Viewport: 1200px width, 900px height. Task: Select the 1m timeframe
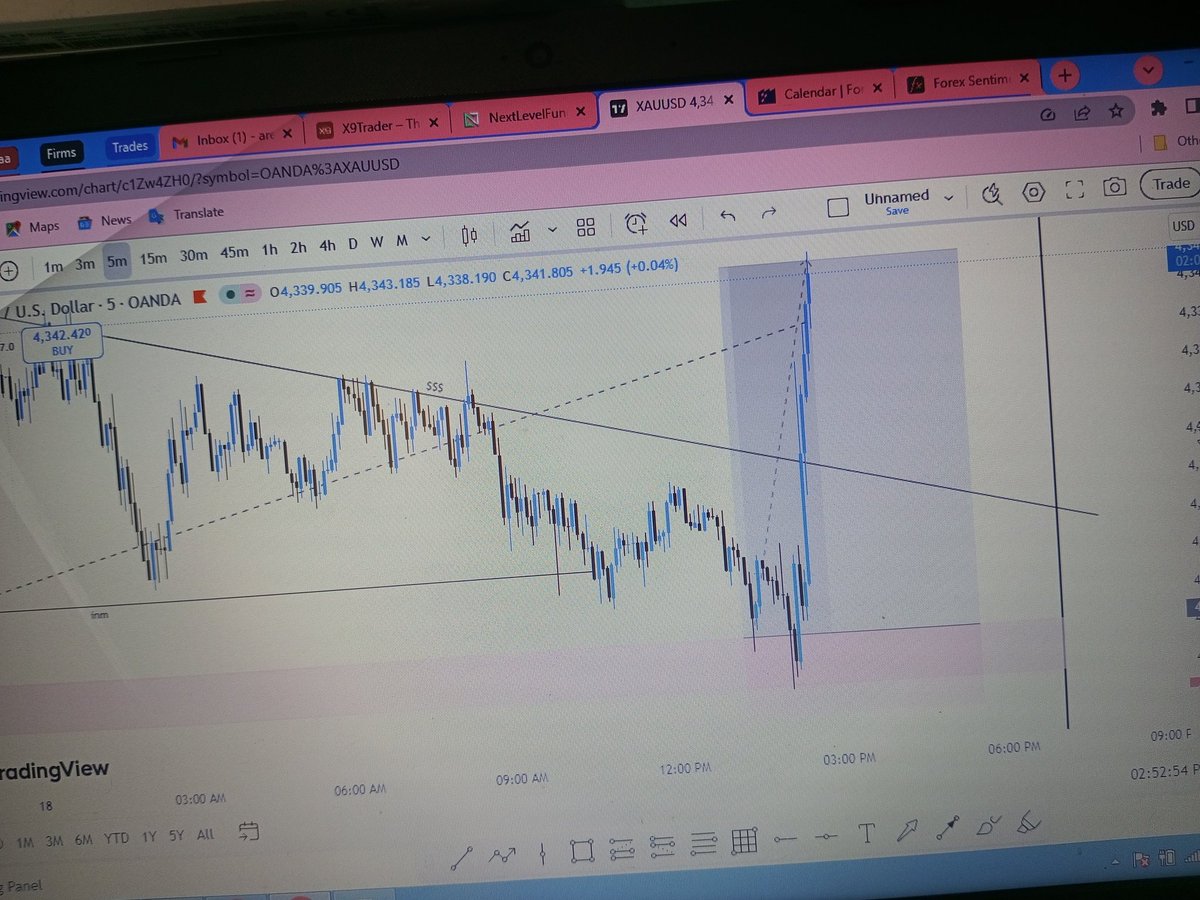[54, 267]
